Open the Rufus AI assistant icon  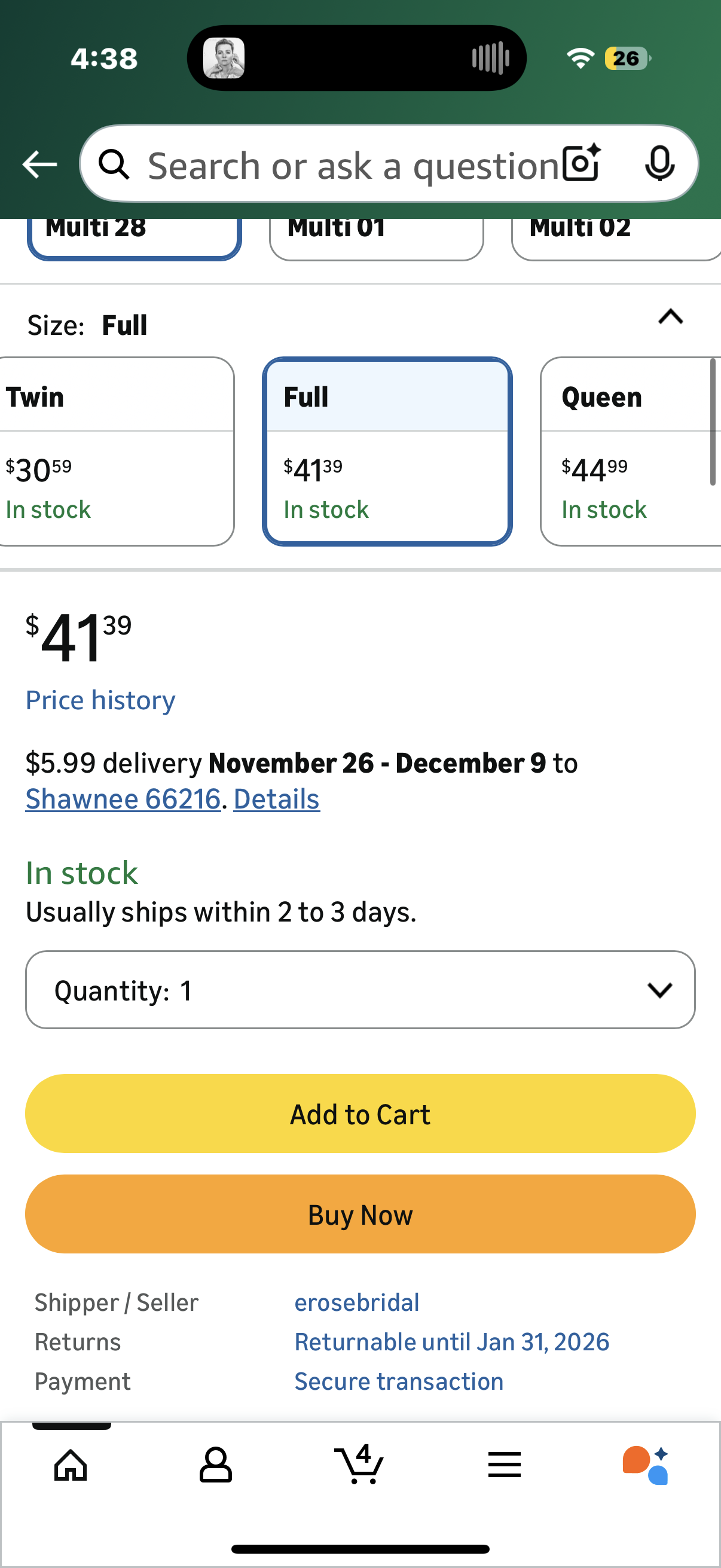[646, 1465]
